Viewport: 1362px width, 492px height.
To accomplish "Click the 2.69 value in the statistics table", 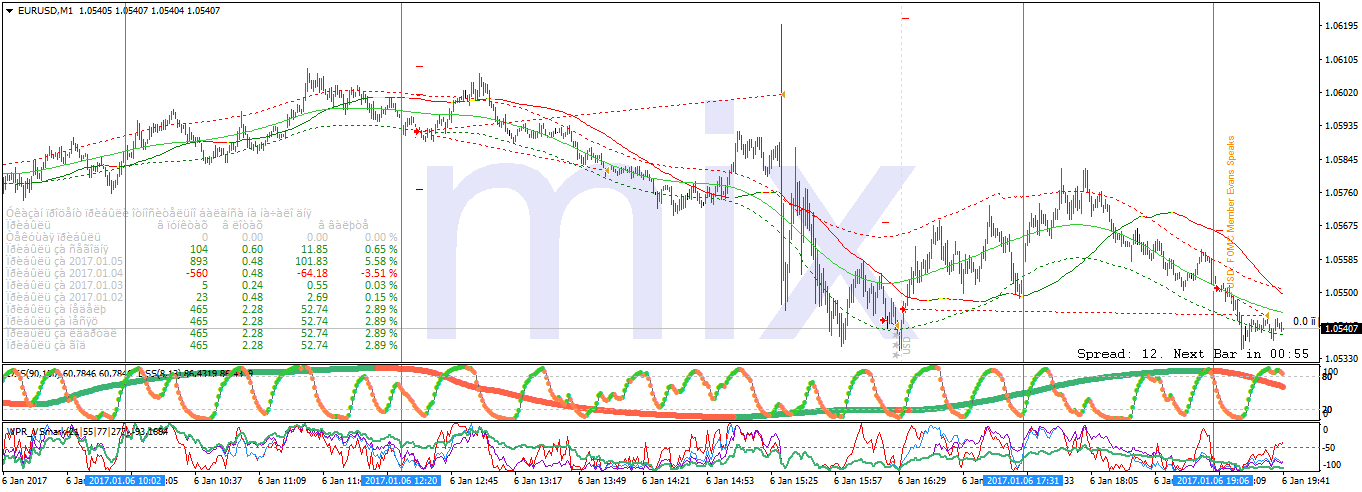I will pyautogui.click(x=316, y=297).
